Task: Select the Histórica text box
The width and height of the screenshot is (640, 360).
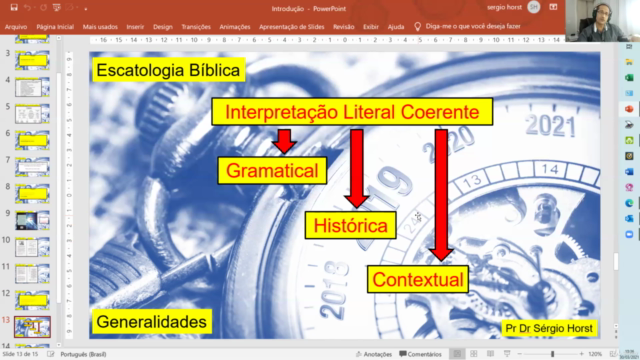Action: [350, 225]
